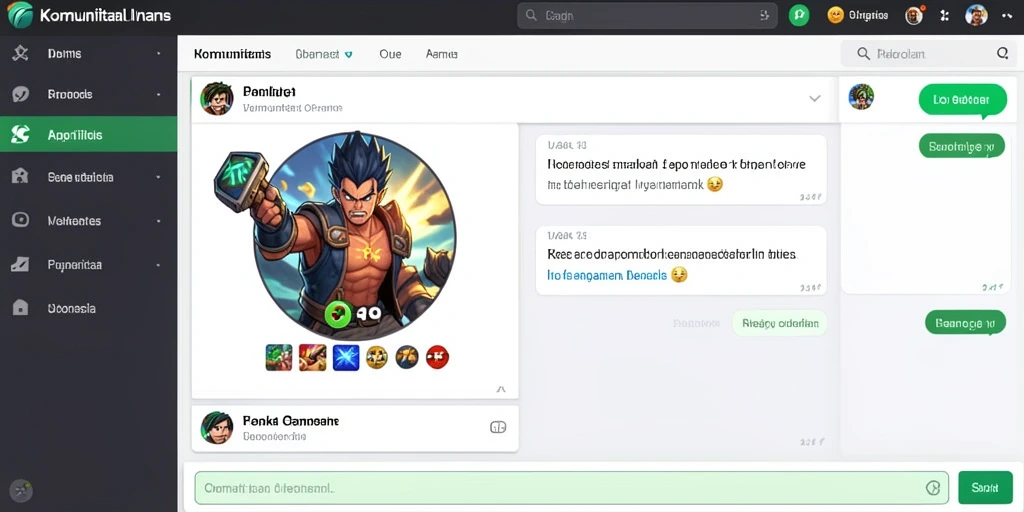Open Melfentes in the sidebar

[89, 221]
